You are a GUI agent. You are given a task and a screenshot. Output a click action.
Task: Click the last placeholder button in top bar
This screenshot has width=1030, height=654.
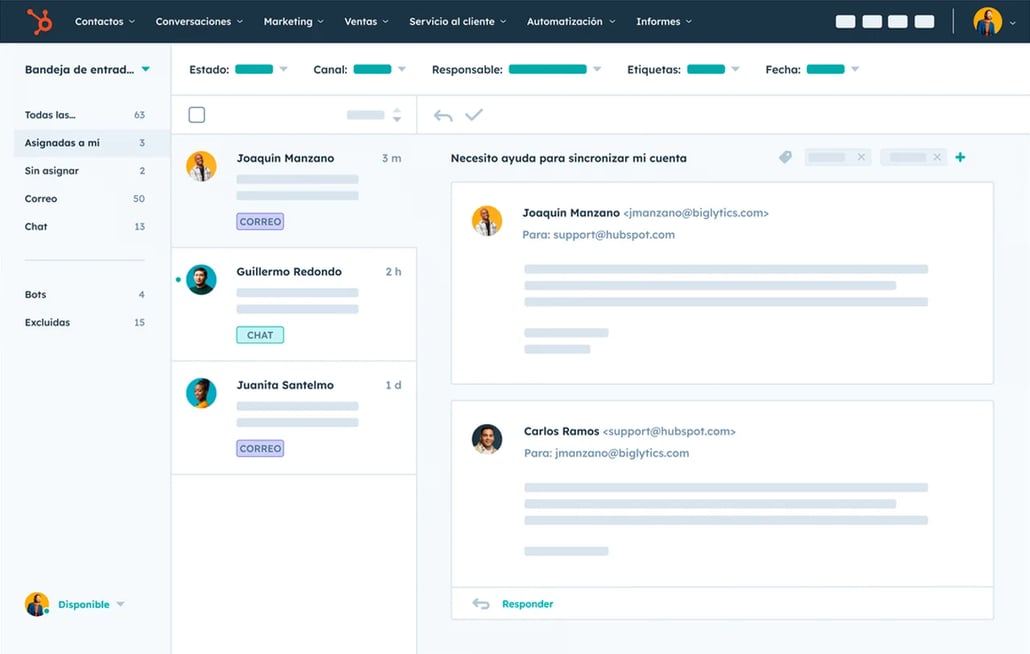(924, 22)
